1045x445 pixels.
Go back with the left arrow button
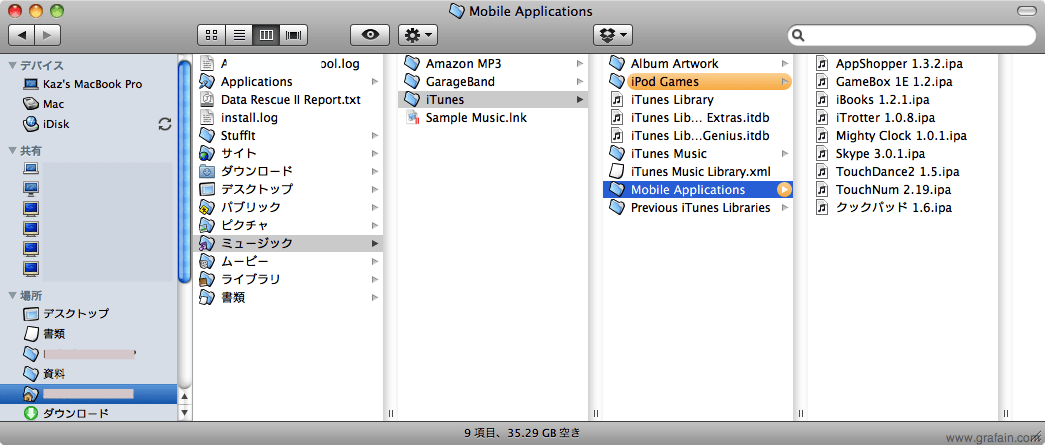pos(21,35)
